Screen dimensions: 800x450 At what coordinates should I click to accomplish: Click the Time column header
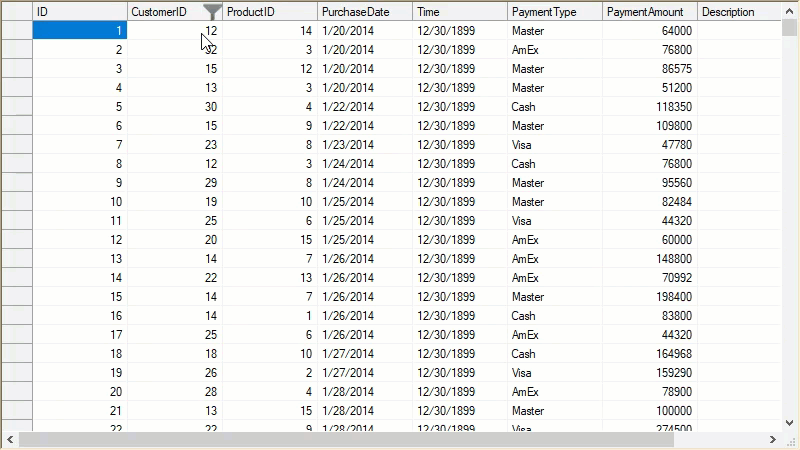click(x=460, y=12)
